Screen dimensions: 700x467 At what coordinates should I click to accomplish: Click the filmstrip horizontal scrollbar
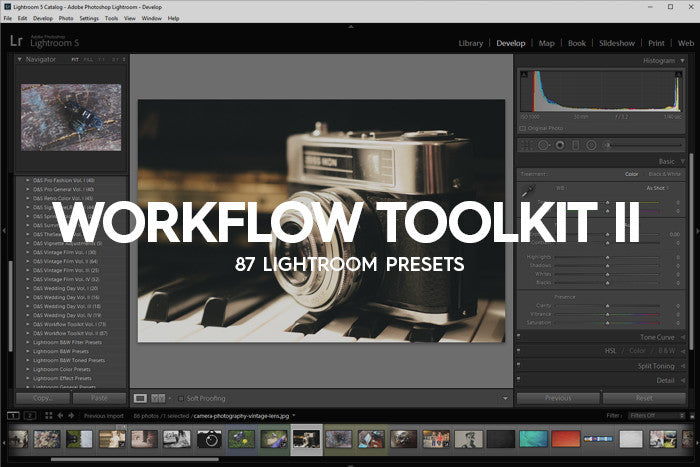point(135,459)
